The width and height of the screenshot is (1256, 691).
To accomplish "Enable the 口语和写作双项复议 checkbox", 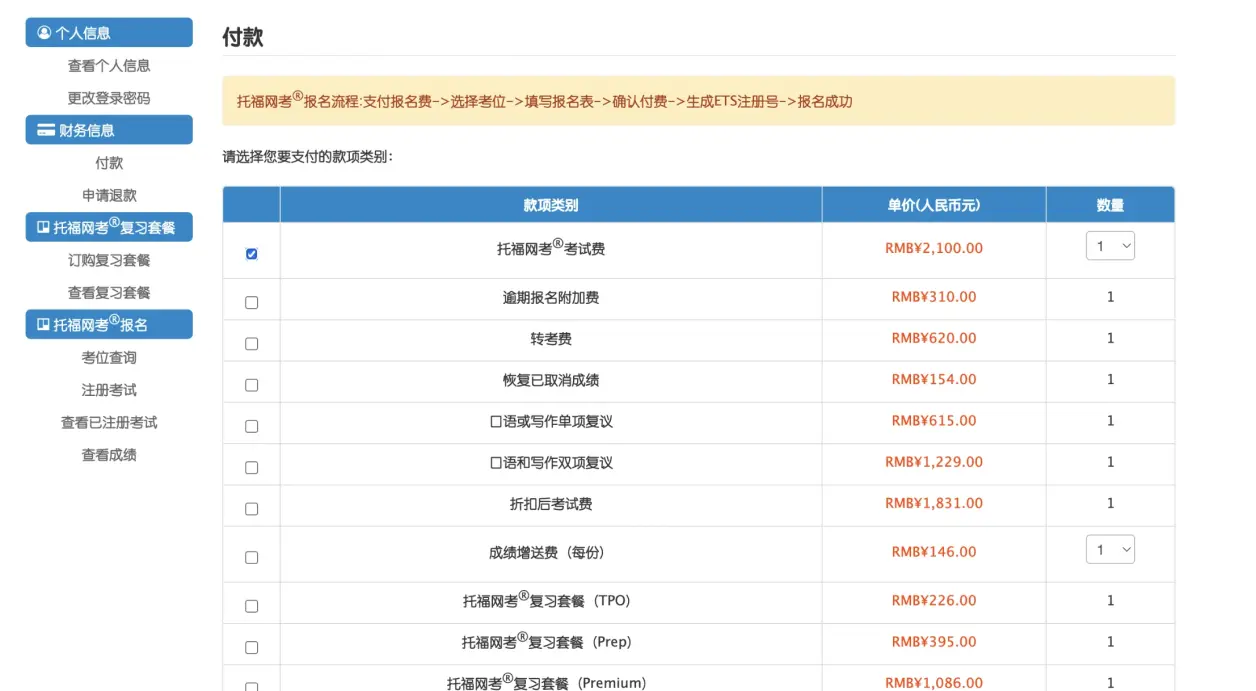I will click(251, 467).
